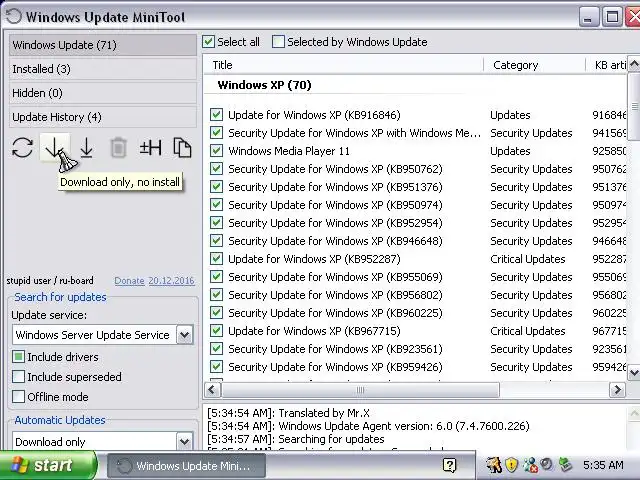Uncheck Windows Media Player 11 update
The height and width of the screenshot is (480, 640).
point(216,151)
